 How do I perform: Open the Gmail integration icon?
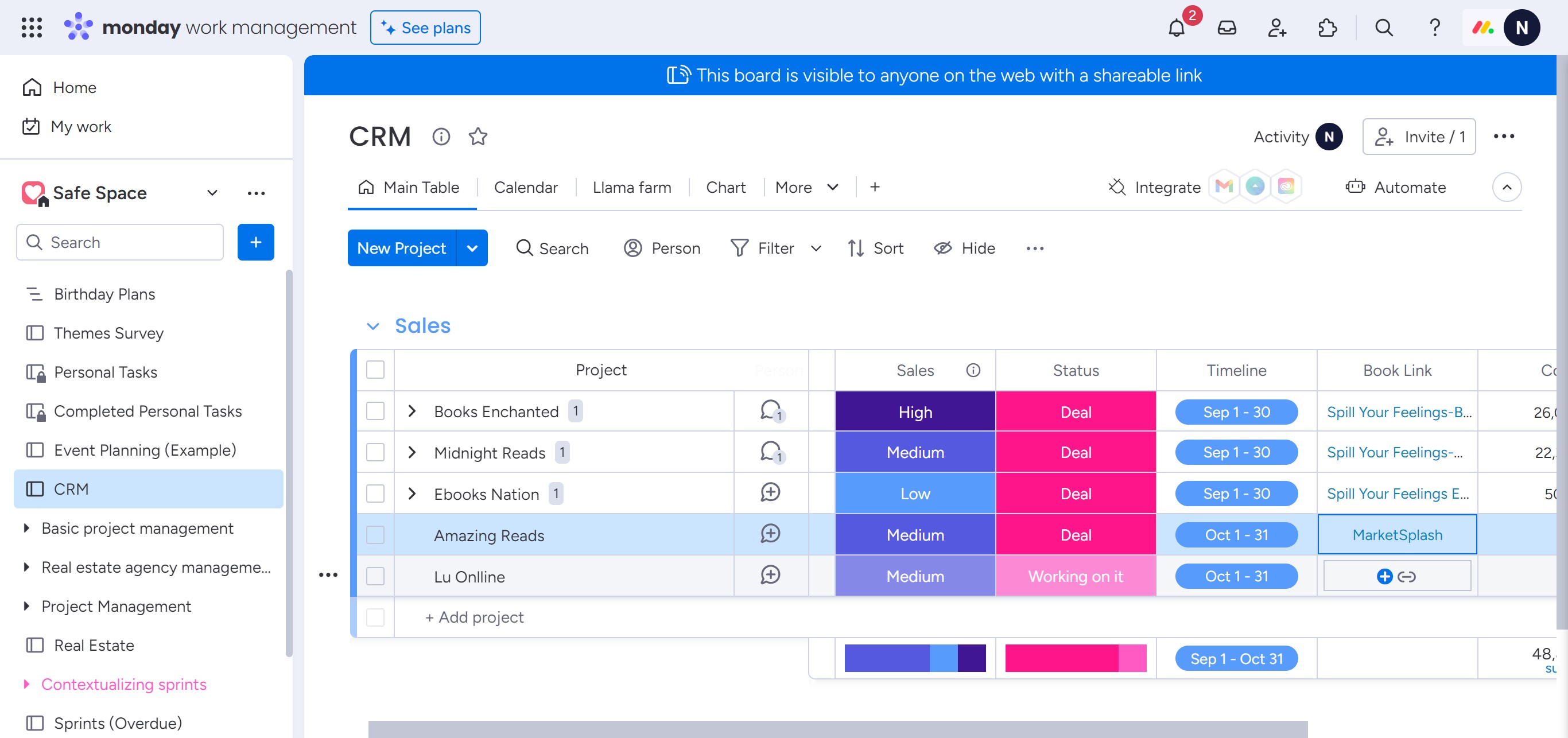[1224, 186]
